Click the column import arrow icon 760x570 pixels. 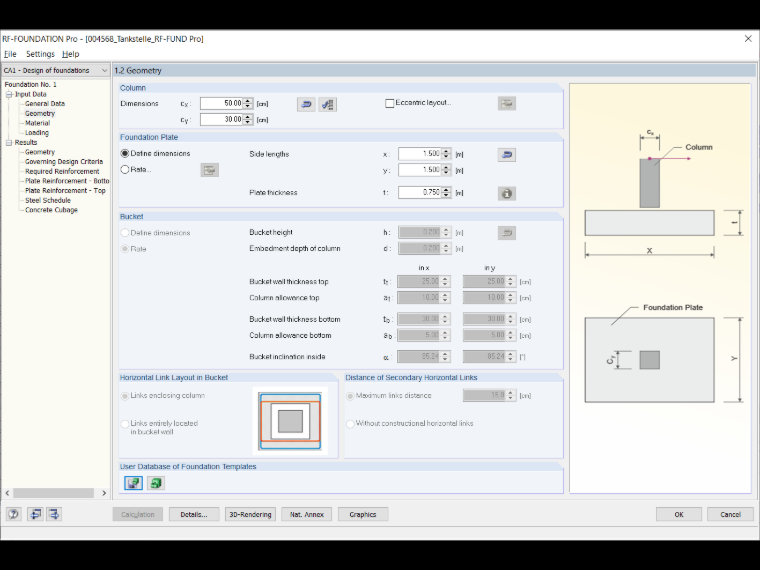pyautogui.click(x=306, y=104)
